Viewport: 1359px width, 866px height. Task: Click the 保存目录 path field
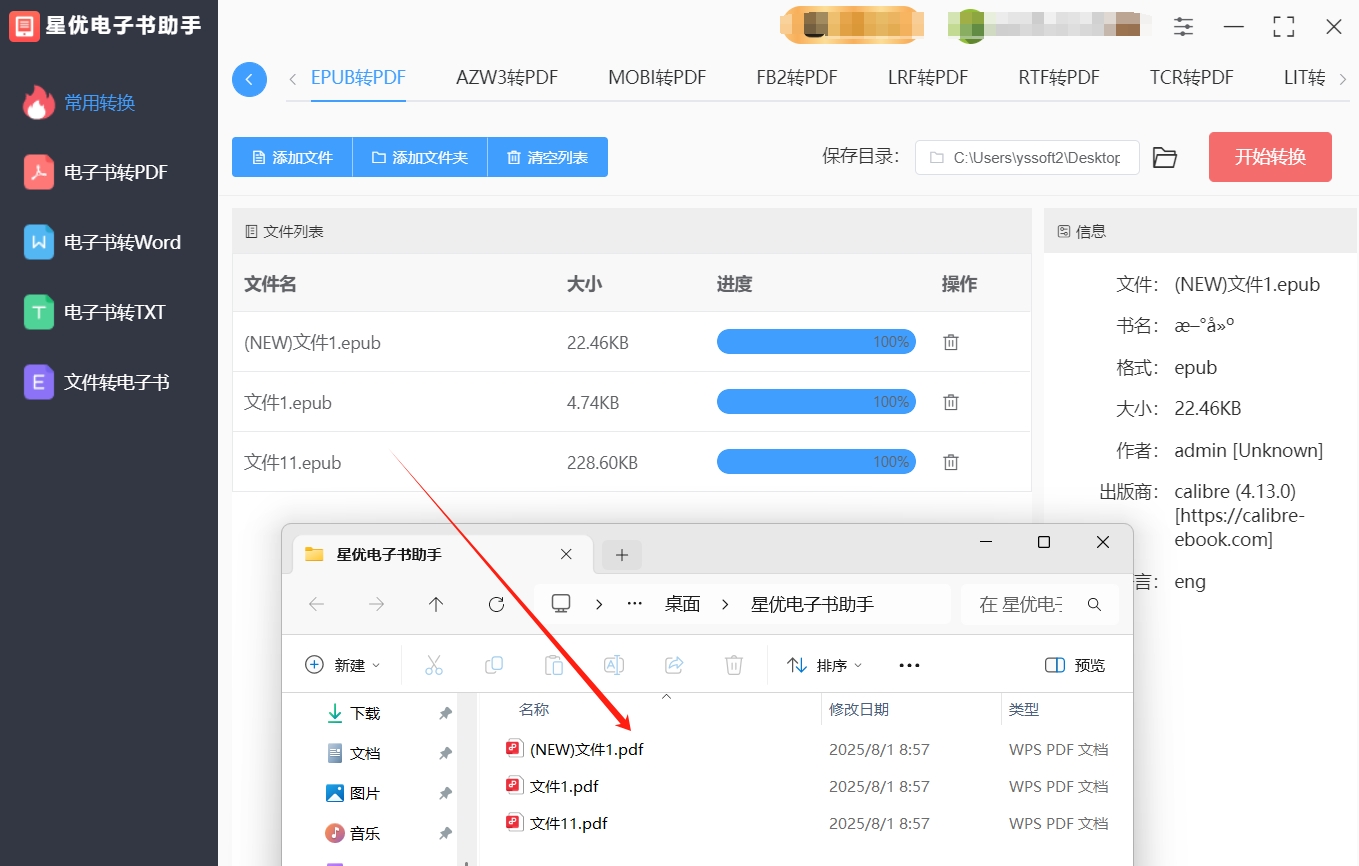click(1027, 158)
